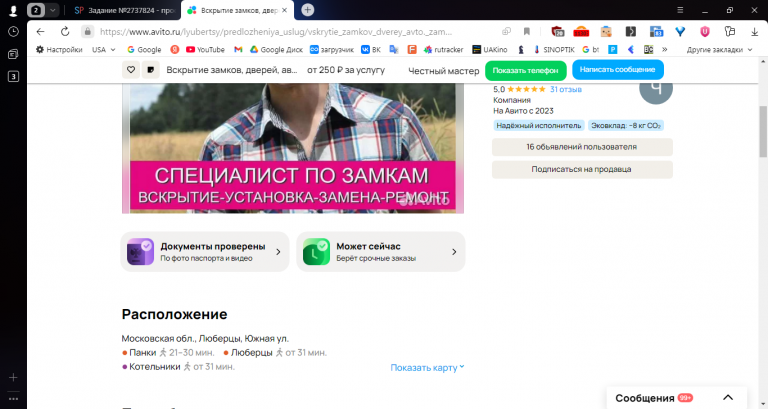Close the Avito listing tab
The image size is (768, 409).
(284, 10)
